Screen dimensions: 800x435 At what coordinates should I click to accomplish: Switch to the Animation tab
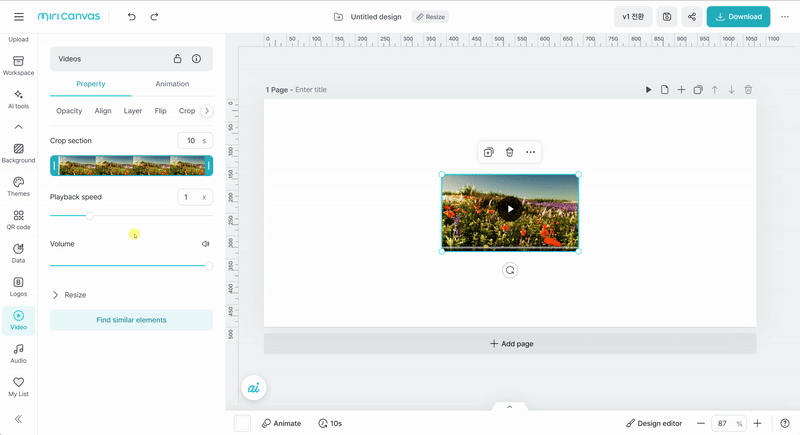pos(172,84)
